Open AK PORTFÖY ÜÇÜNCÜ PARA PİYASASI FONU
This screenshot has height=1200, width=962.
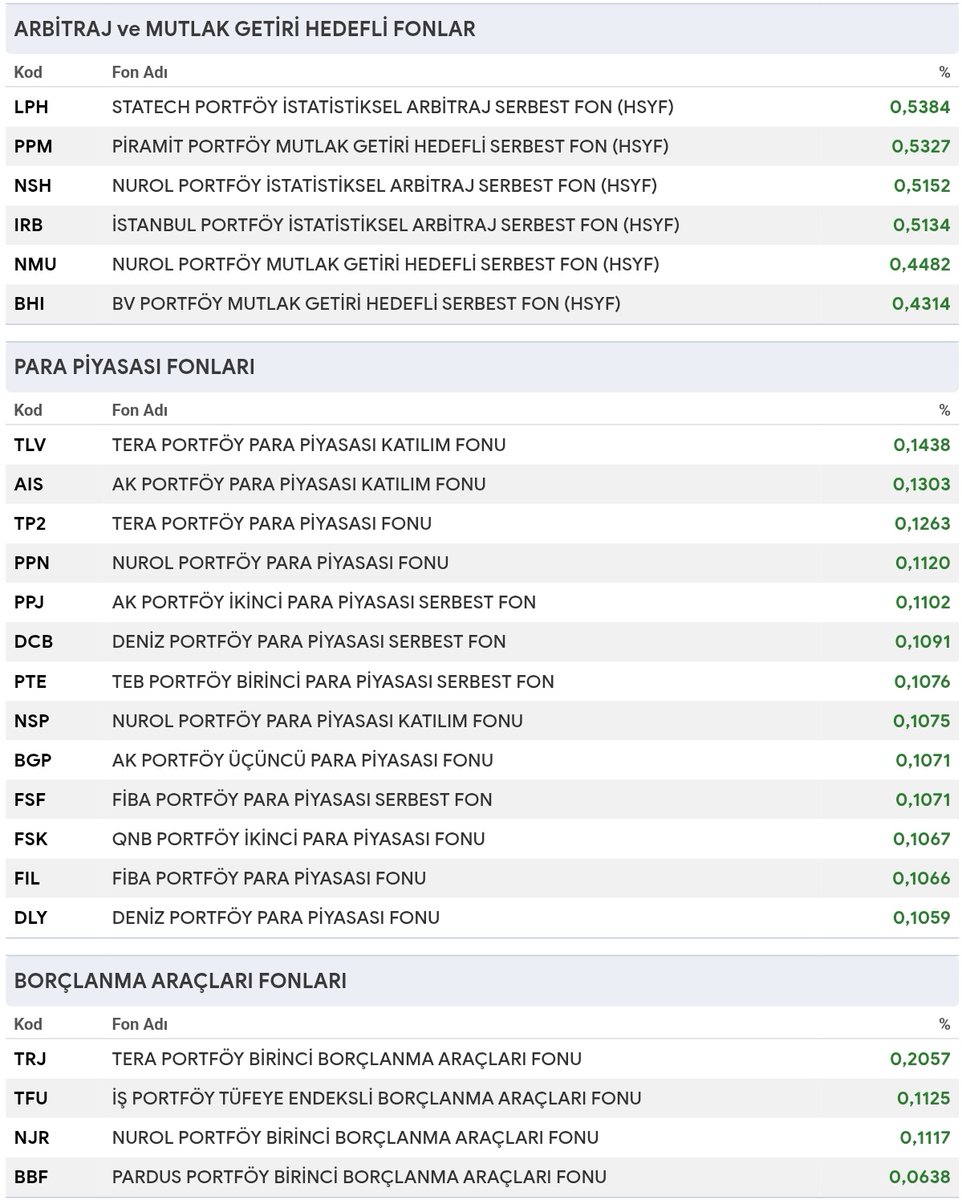tap(302, 760)
